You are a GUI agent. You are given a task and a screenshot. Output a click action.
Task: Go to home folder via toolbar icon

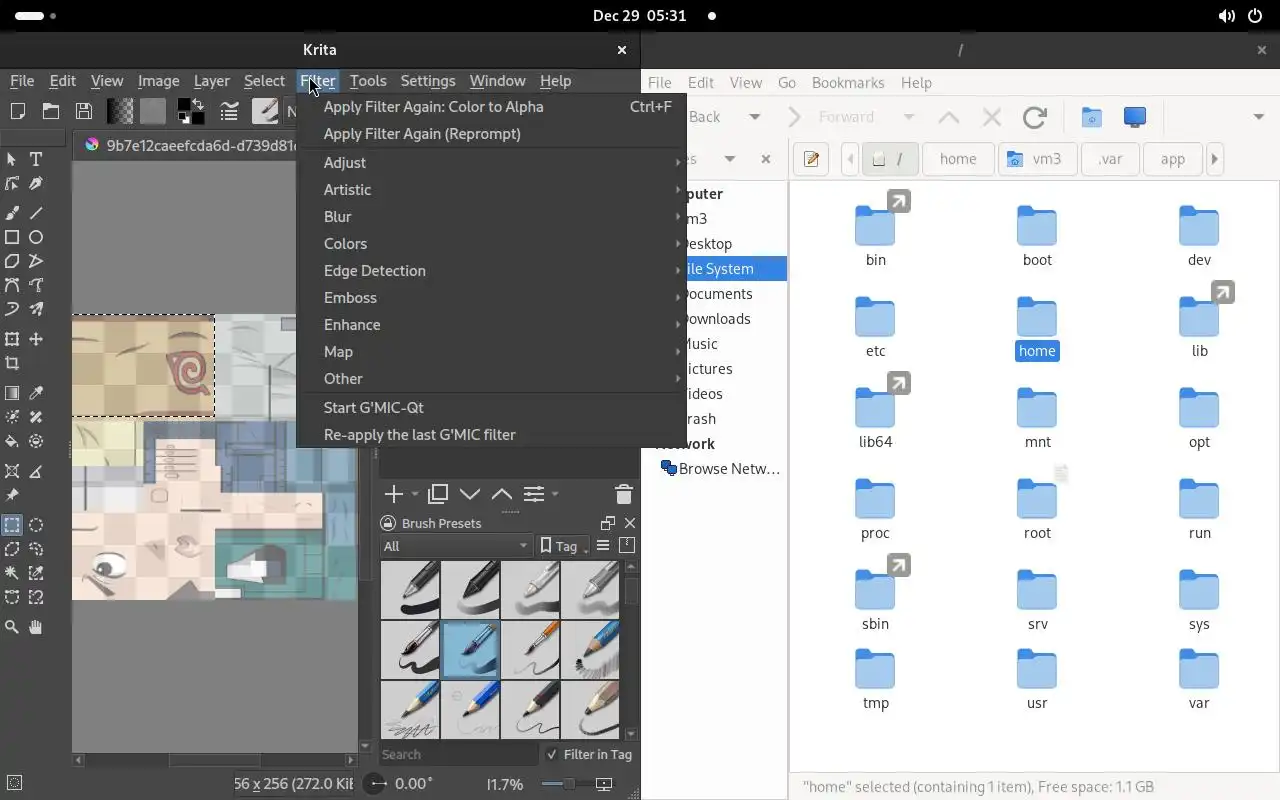pyautogui.click(x=1091, y=117)
